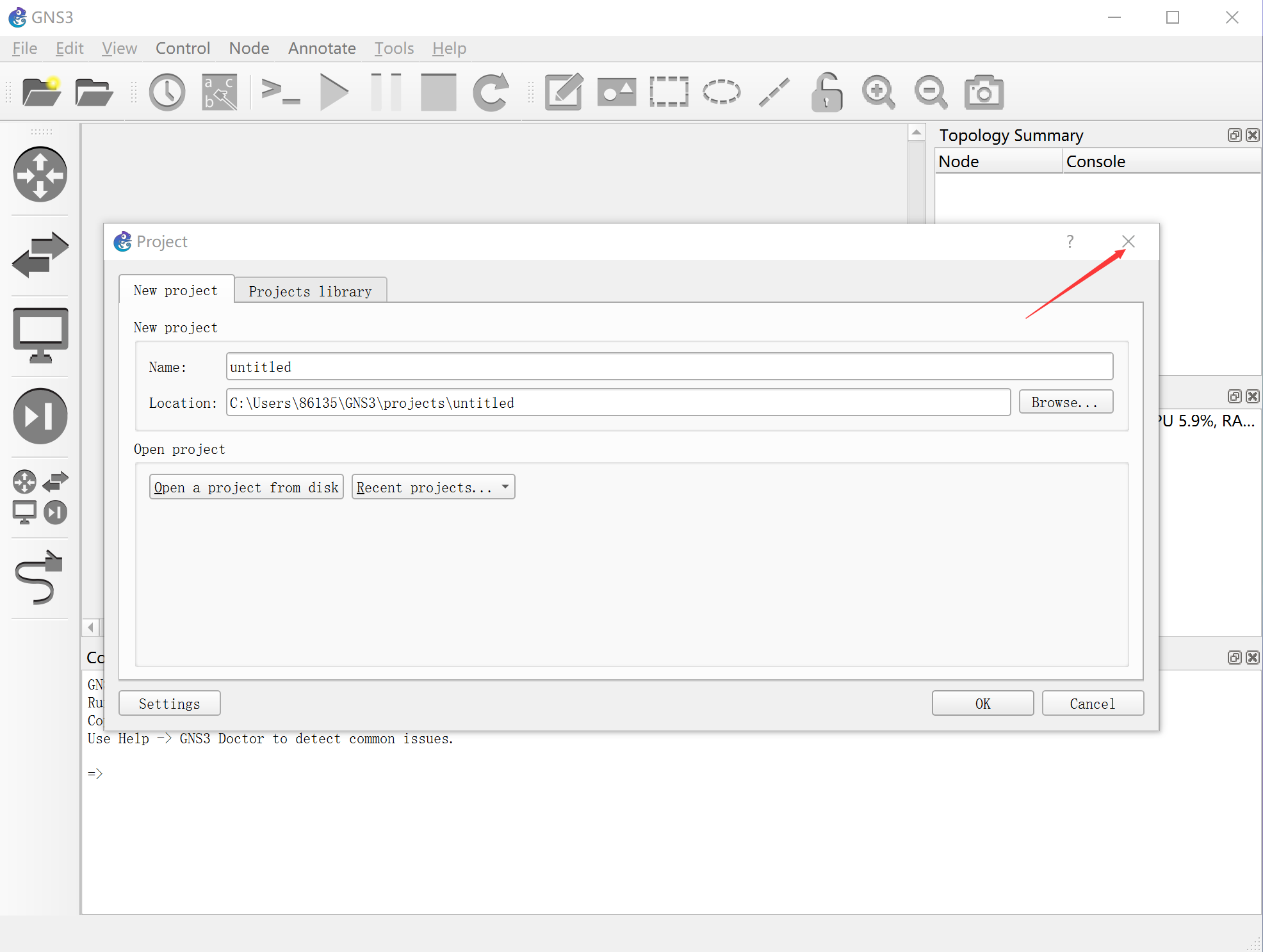Viewport: 1263px width, 952px height.
Task: Click the Node column header
Action: (x=999, y=161)
